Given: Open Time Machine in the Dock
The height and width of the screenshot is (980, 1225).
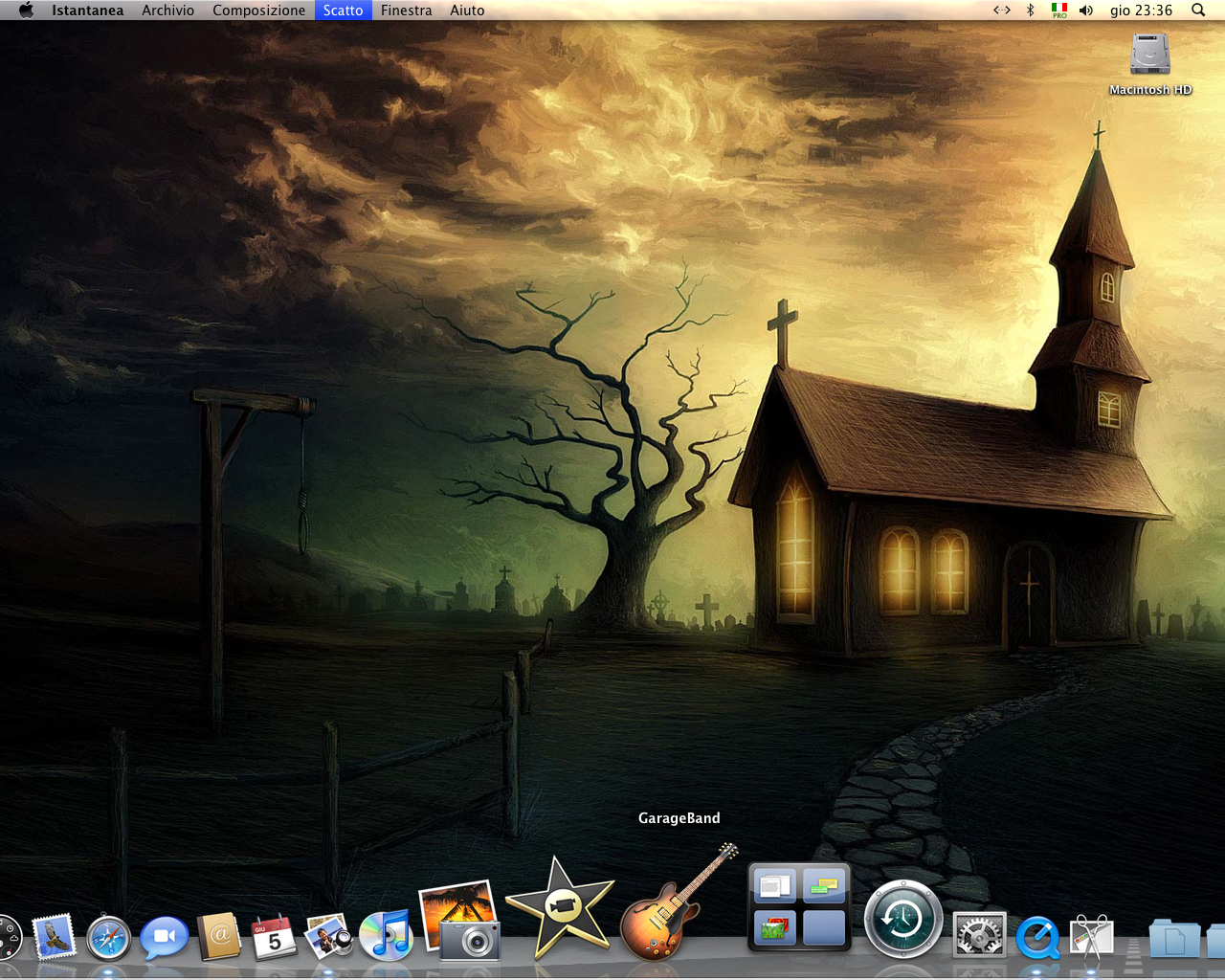Looking at the screenshot, I should coord(903,920).
